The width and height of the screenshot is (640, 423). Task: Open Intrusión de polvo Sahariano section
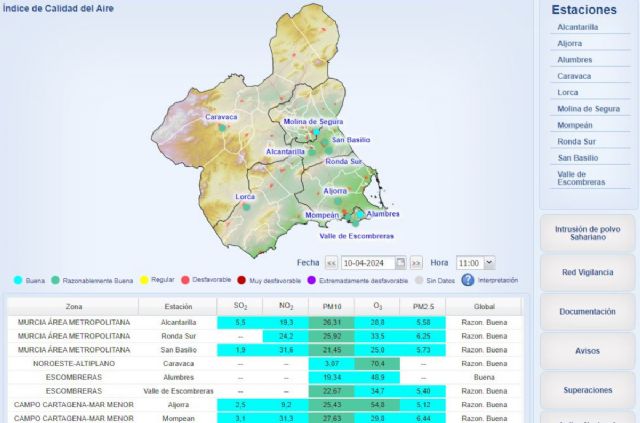tap(588, 233)
